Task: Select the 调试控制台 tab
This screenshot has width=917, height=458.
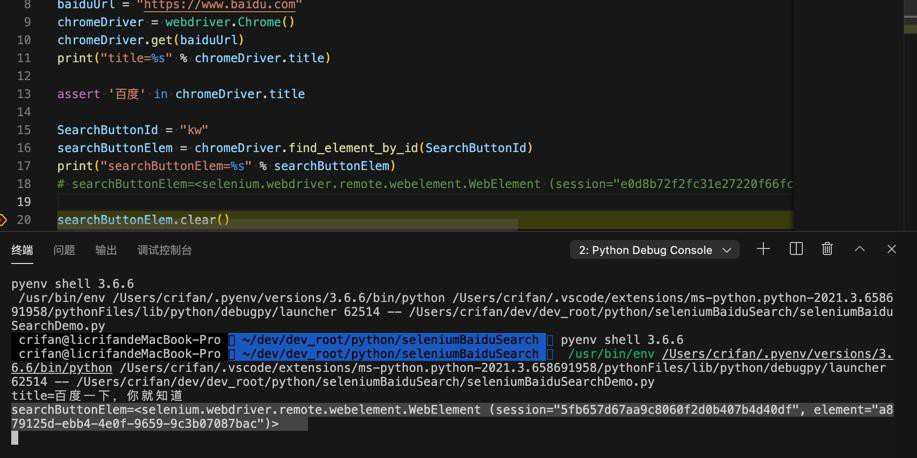Action: [x=164, y=250]
